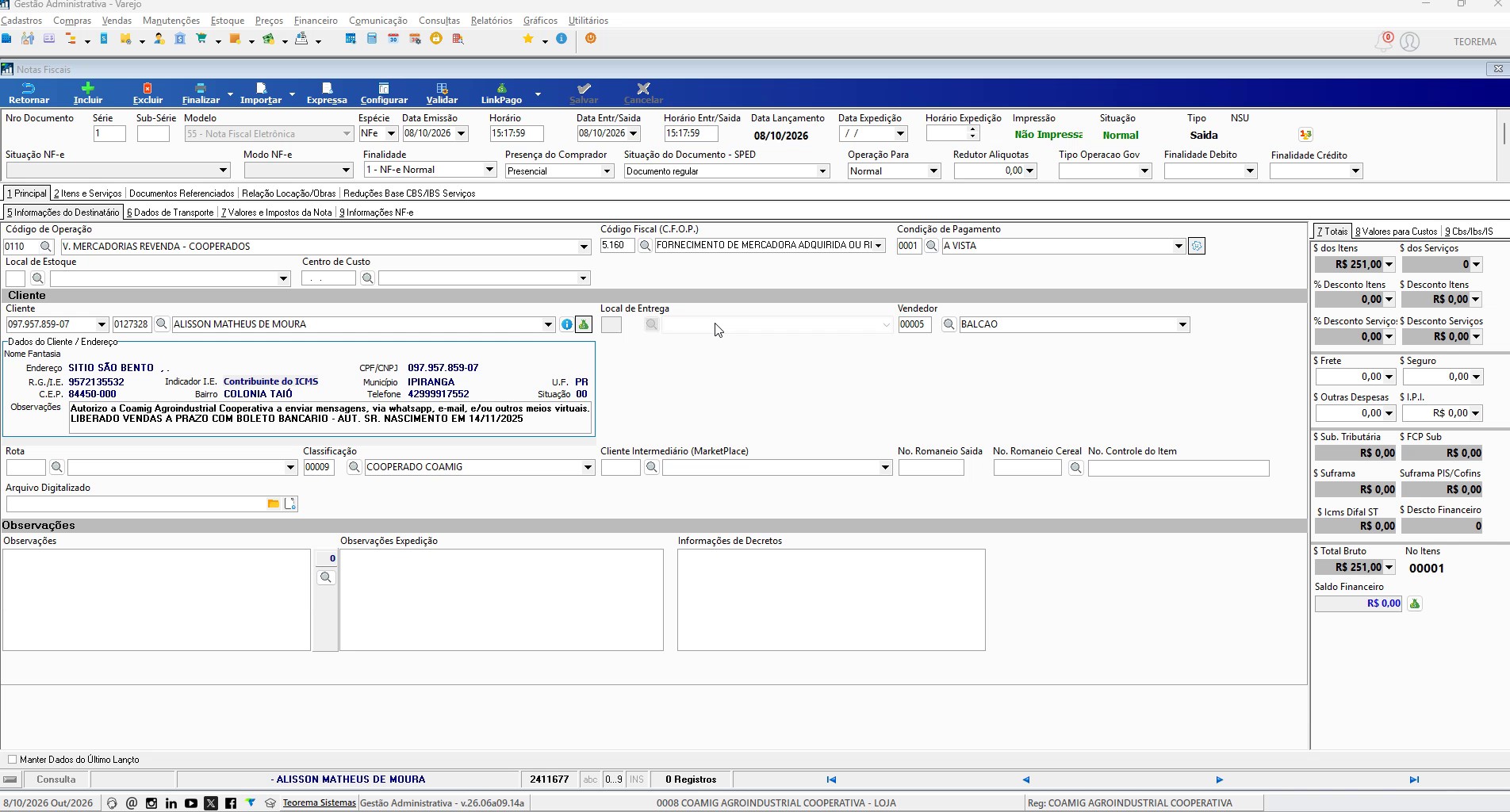Click the Teorema Sistemas link
The image size is (1510, 812).
[319, 802]
